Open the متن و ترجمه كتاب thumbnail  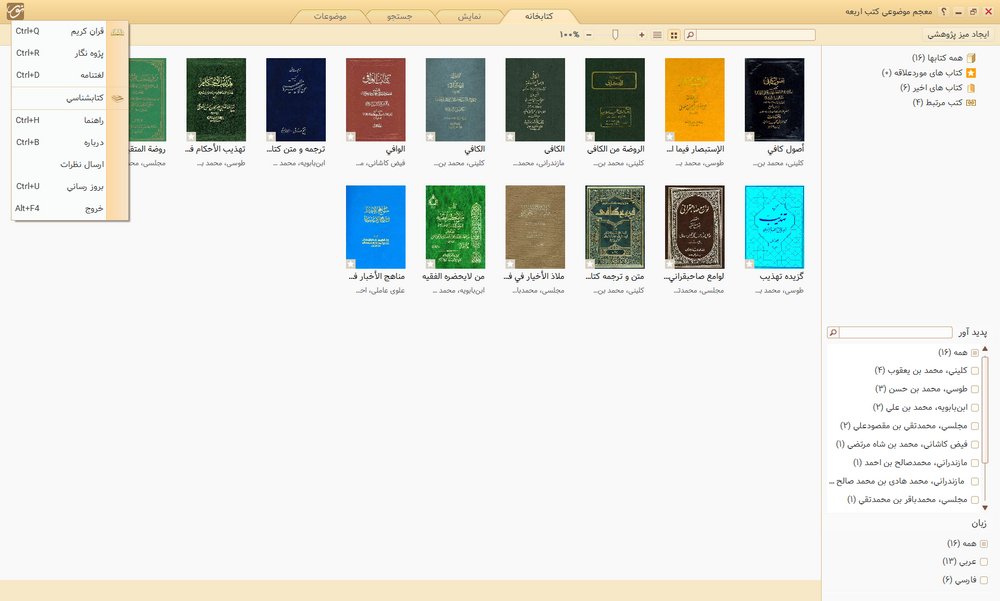pos(615,227)
